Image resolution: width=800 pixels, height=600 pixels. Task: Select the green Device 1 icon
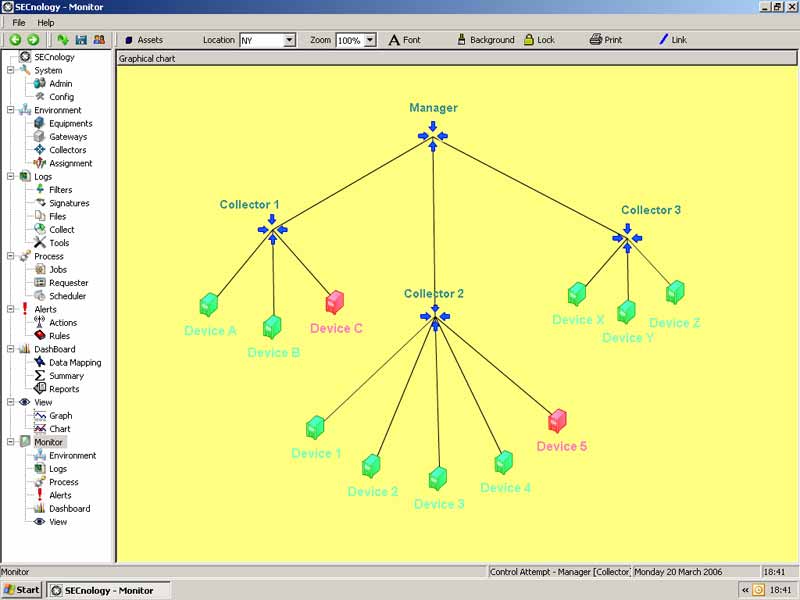click(x=315, y=428)
